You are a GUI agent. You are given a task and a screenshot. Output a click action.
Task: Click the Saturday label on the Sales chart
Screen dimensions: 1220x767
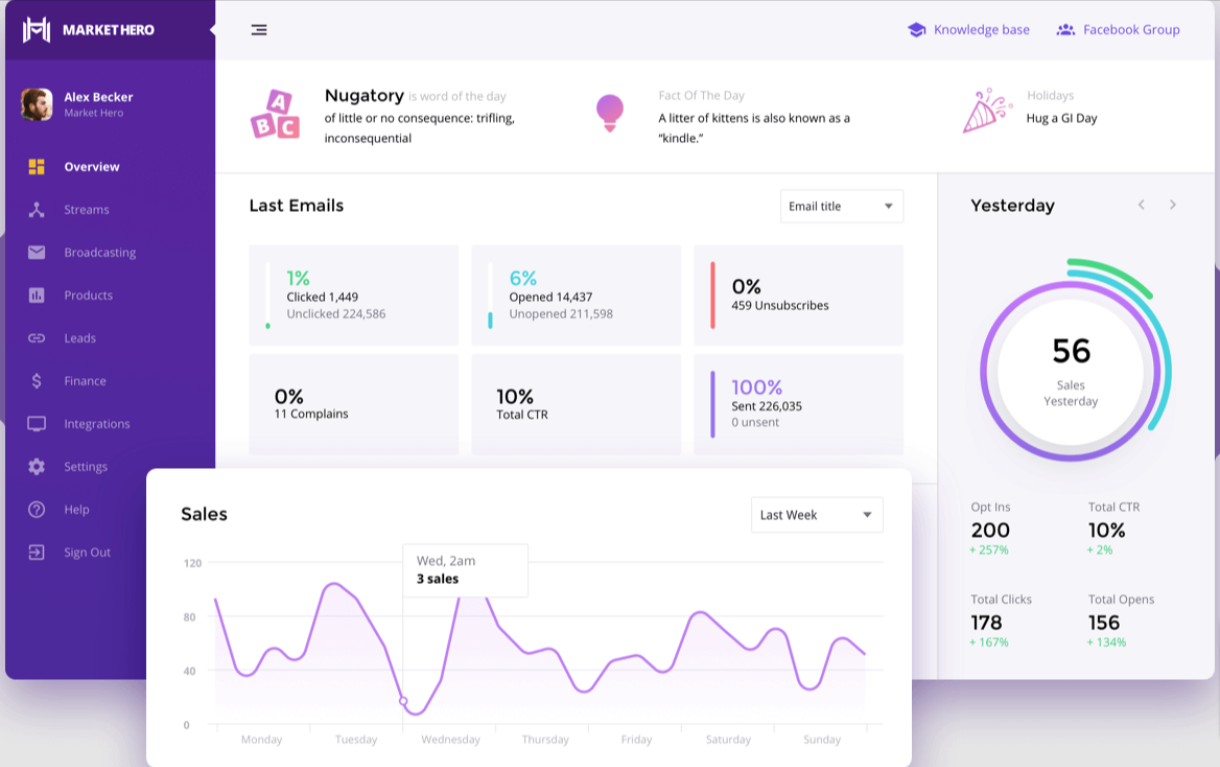point(728,740)
